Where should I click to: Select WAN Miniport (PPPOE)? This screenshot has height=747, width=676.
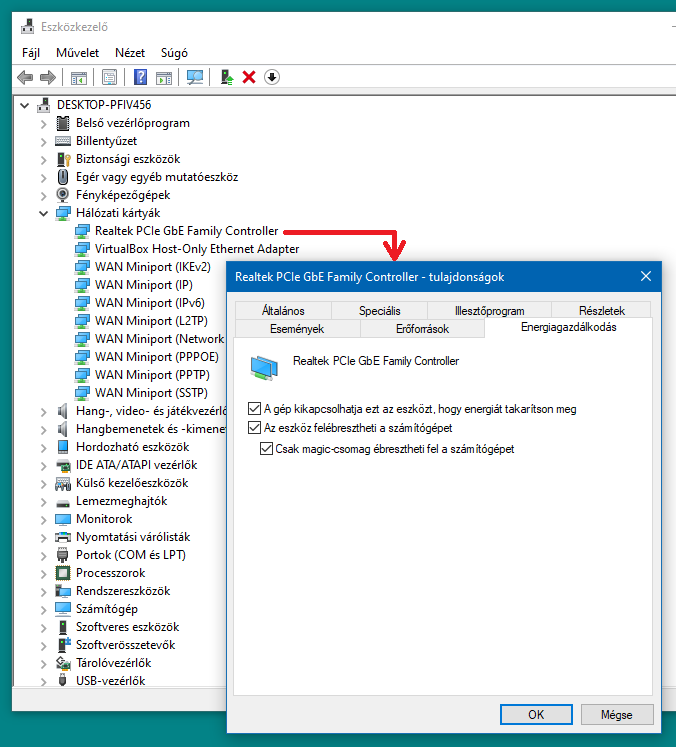[157, 357]
